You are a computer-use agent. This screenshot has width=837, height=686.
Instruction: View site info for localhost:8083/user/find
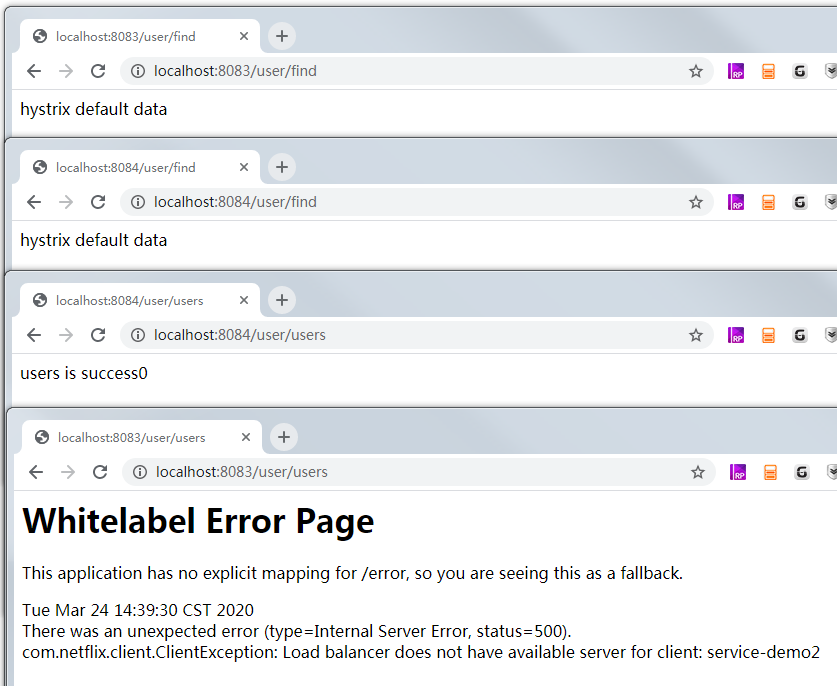click(x=138, y=71)
